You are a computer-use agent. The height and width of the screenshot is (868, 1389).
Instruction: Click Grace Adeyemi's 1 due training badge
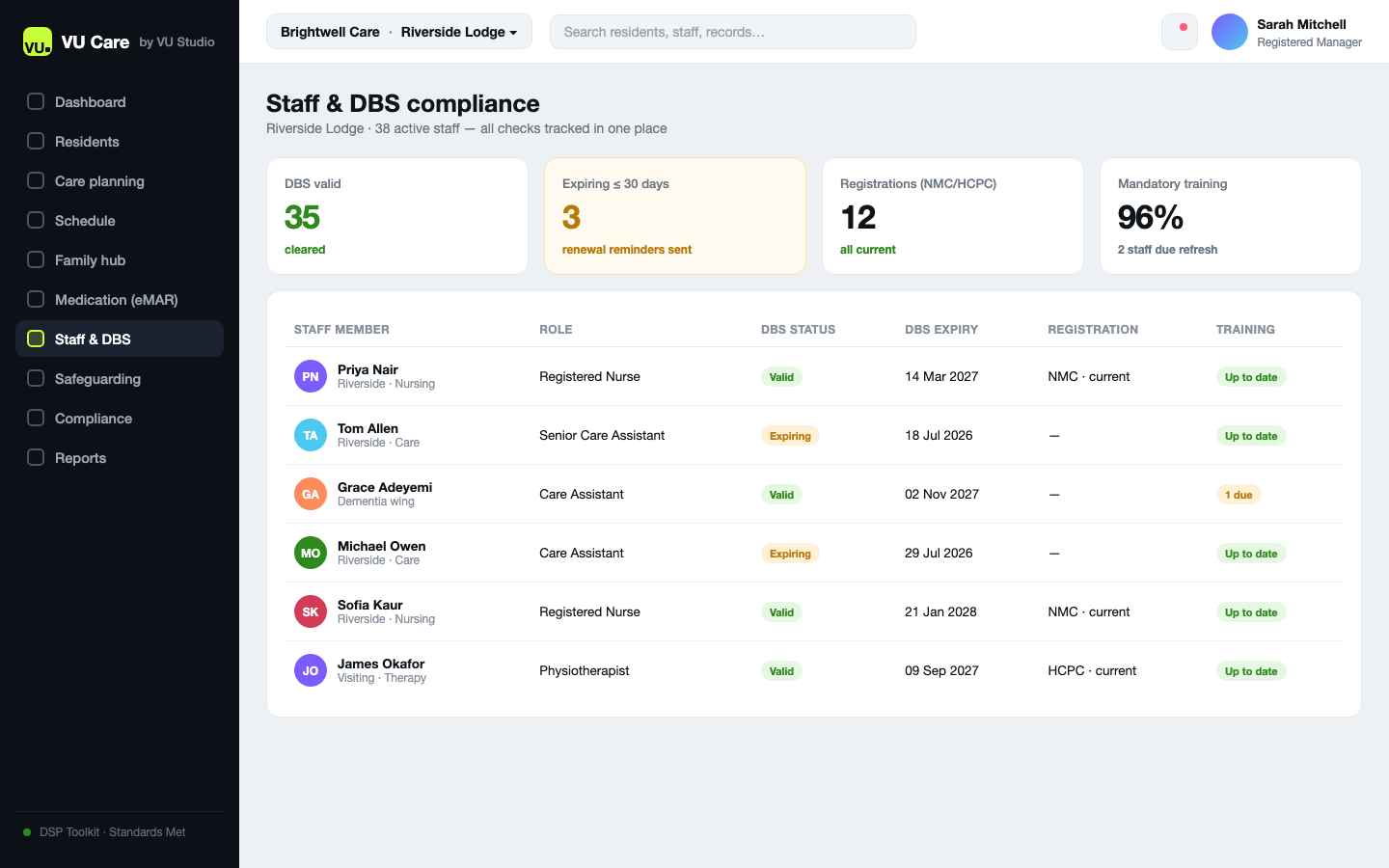pos(1239,495)
